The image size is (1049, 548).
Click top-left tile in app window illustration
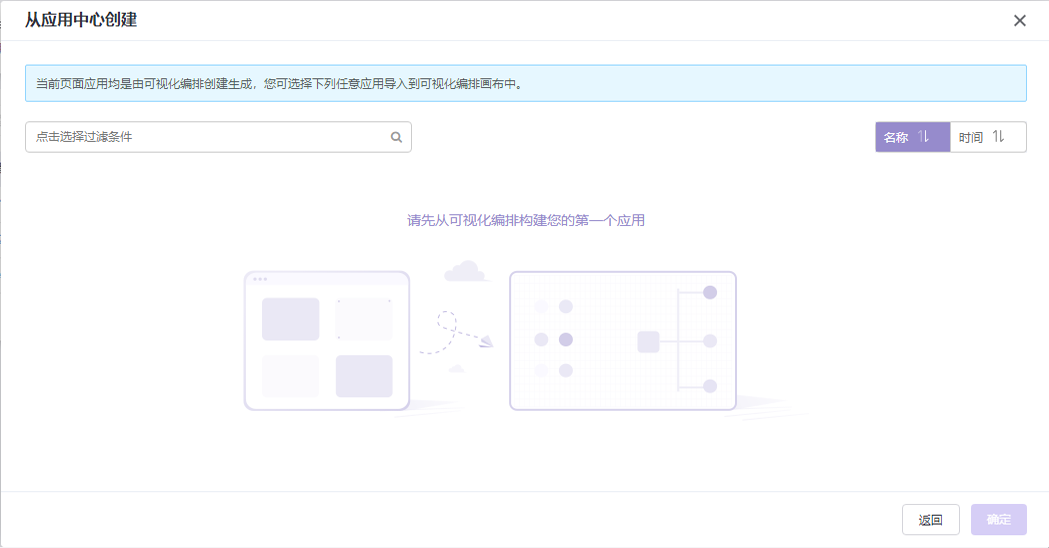click(290, 319)
